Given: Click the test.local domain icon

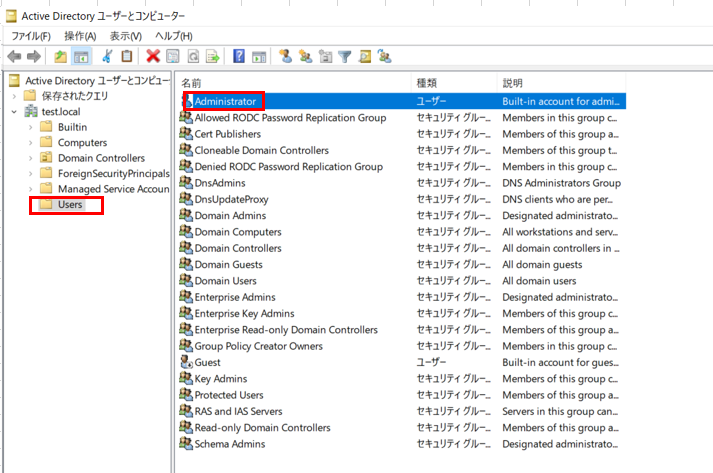Looking at the screenshot, I should pos(31,111).
